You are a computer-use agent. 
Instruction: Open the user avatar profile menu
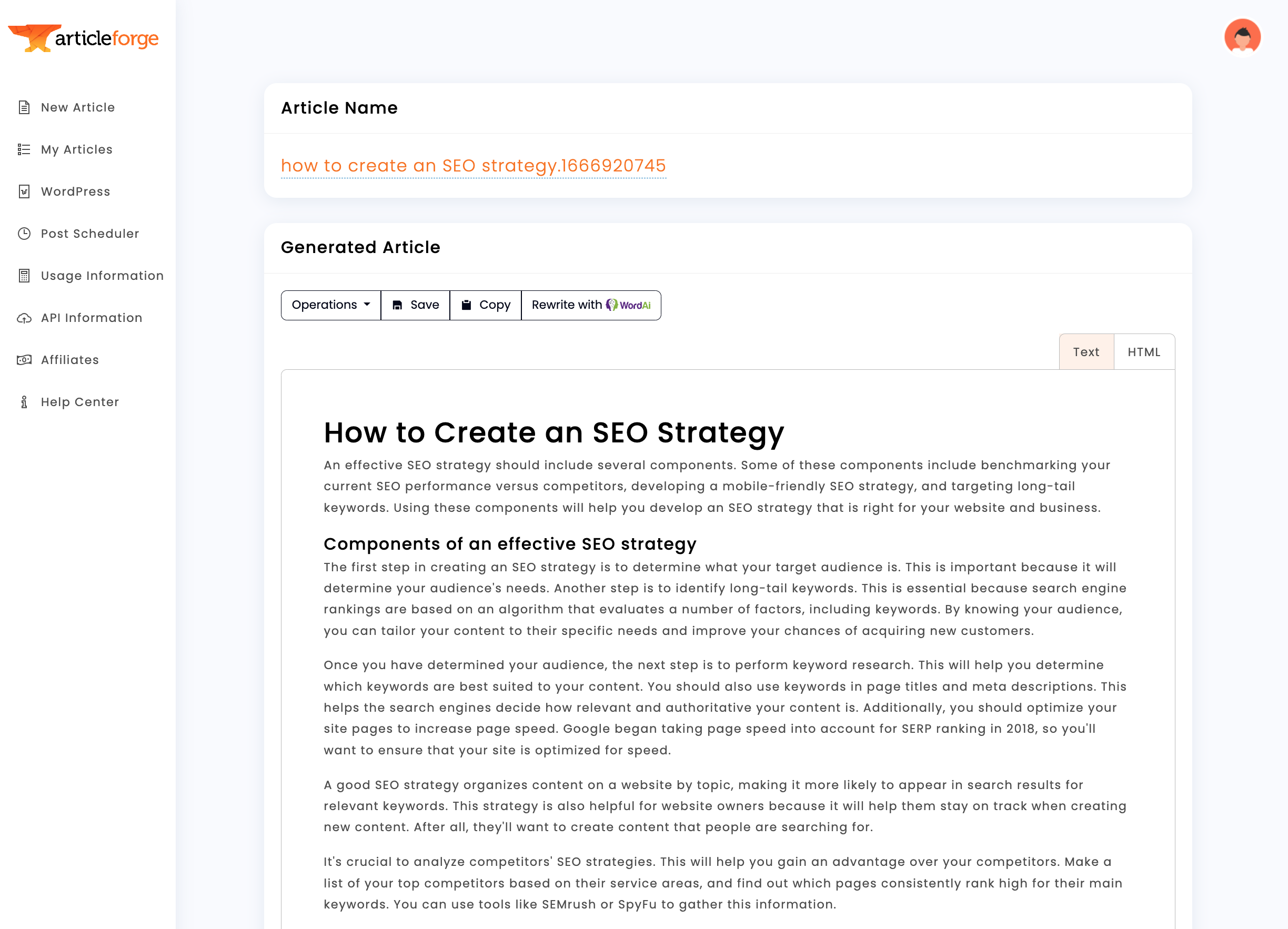[x=1242, y=37]
